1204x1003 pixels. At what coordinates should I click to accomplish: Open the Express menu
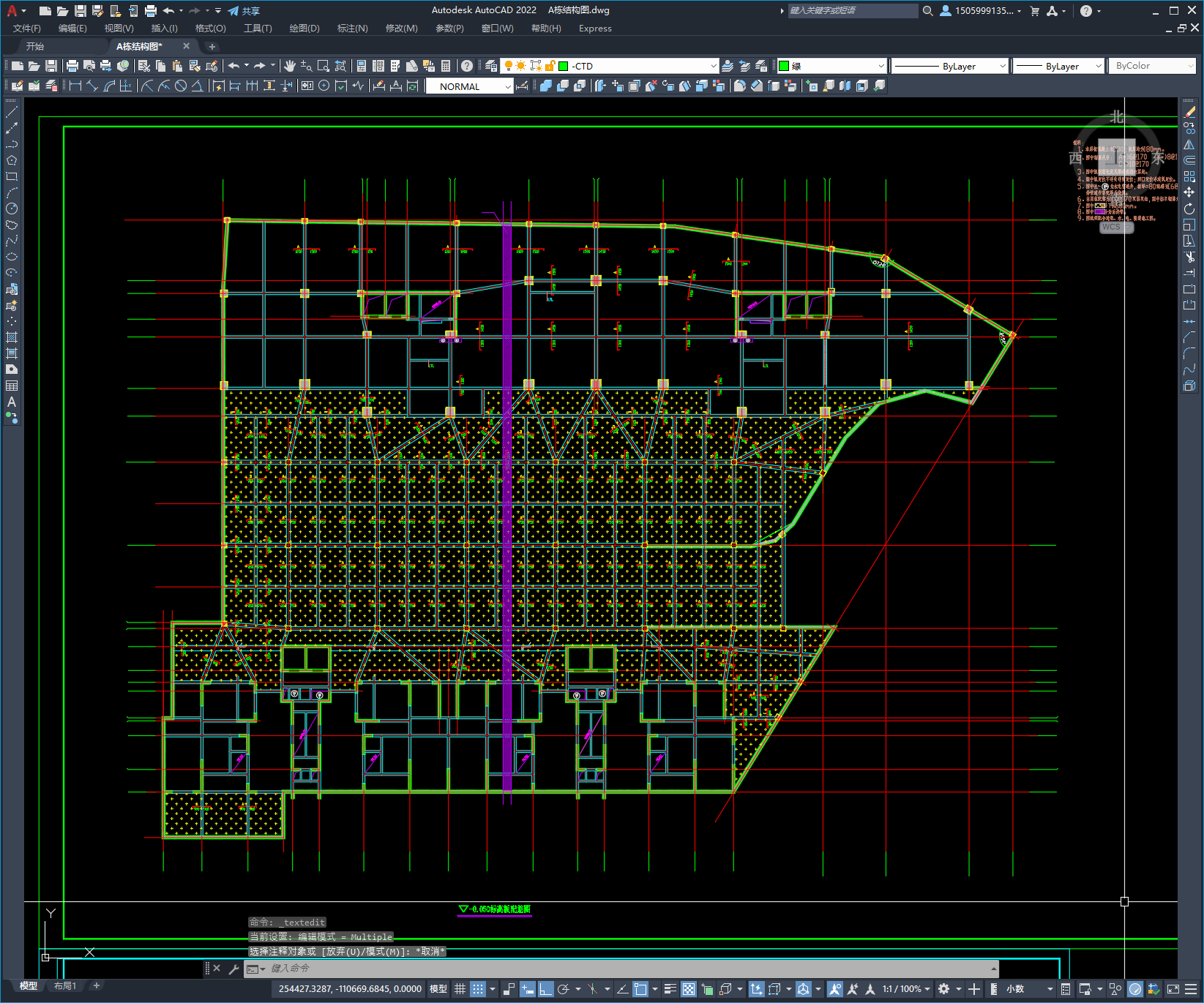[x=595, y=29]
